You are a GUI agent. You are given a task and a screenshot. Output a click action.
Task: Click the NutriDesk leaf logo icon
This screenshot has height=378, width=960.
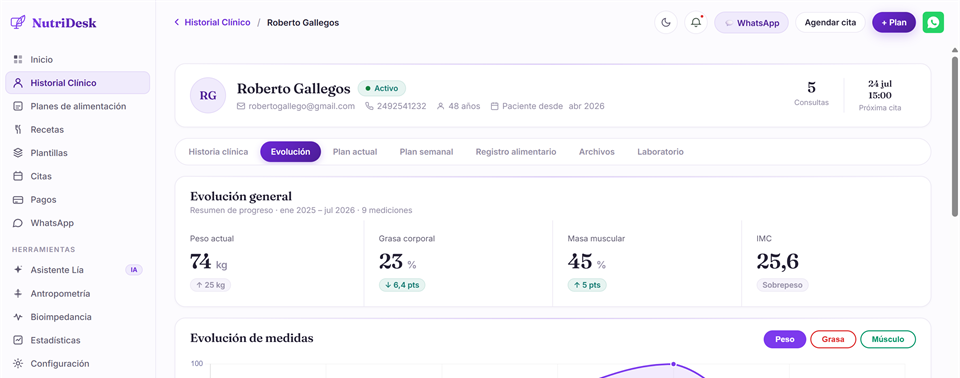click(x=18, y=23)
